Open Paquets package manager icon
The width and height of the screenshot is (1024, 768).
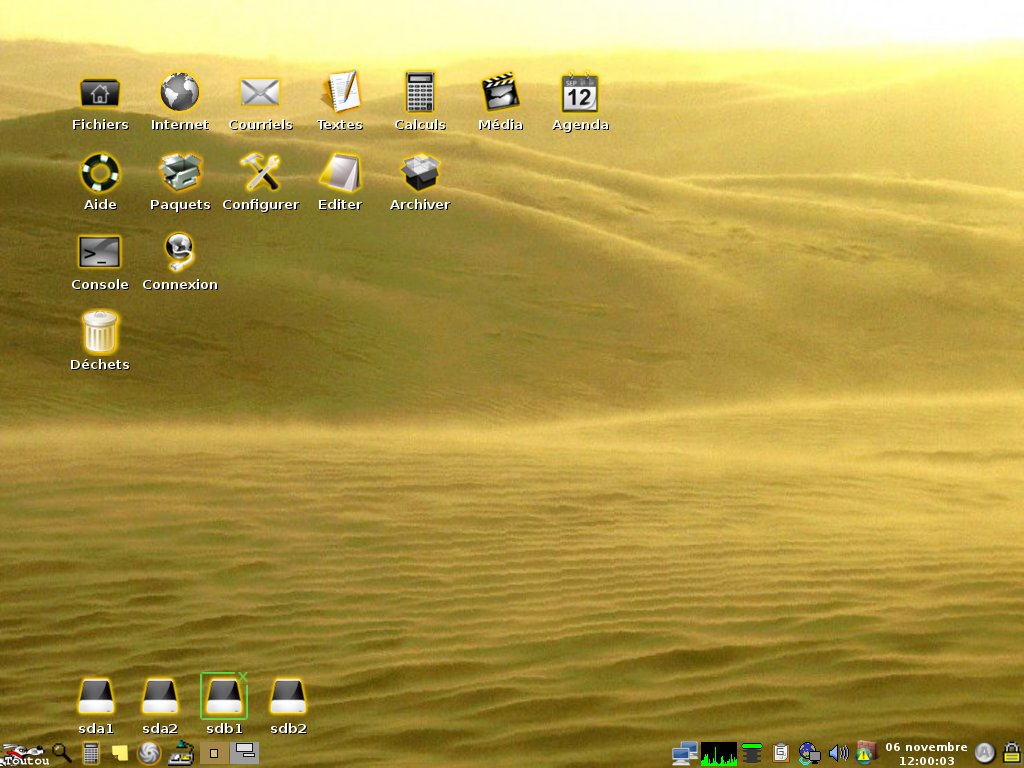click(180, 173)
